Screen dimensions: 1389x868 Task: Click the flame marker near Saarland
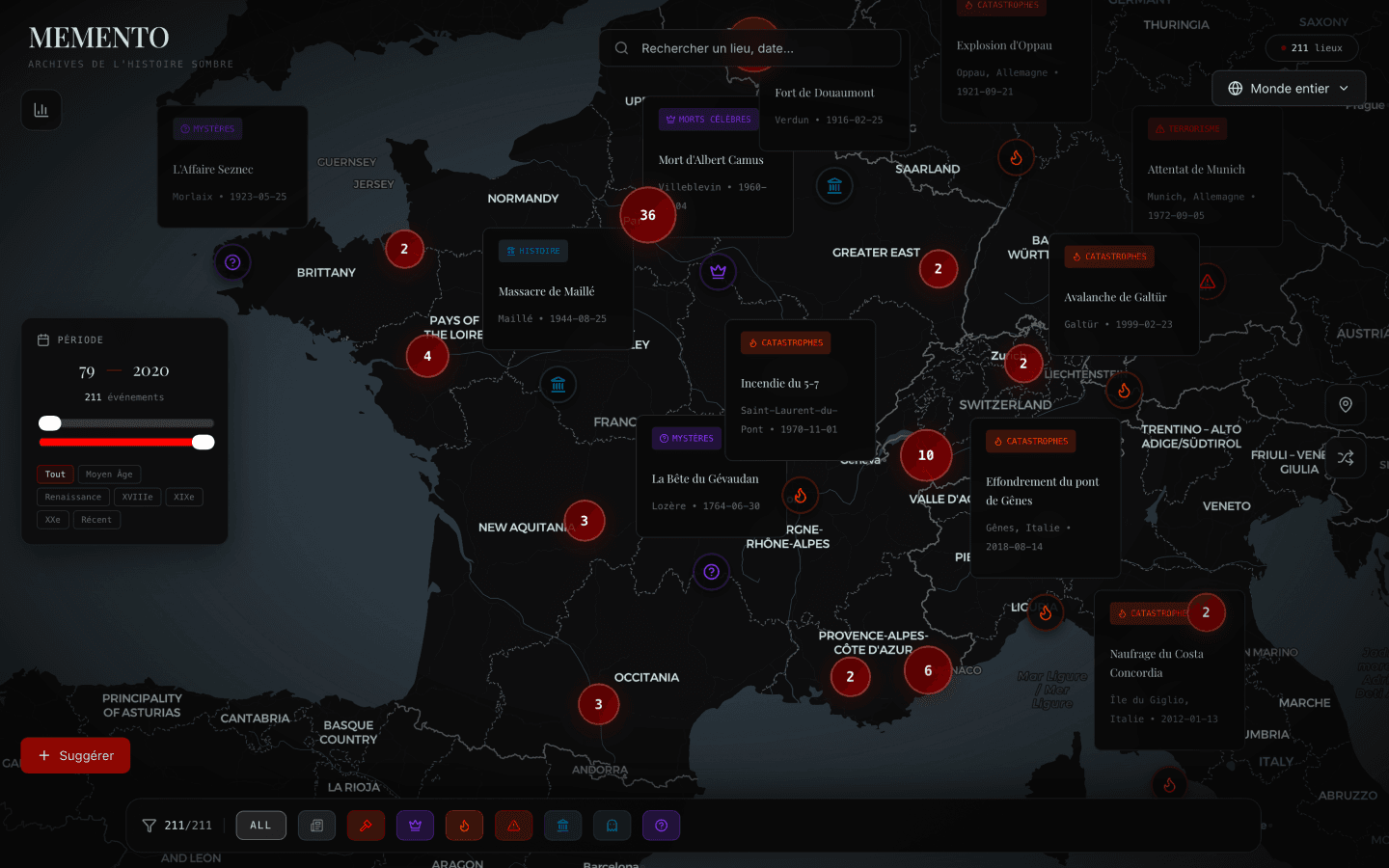pyautogui.click(x=1016, y=157)
